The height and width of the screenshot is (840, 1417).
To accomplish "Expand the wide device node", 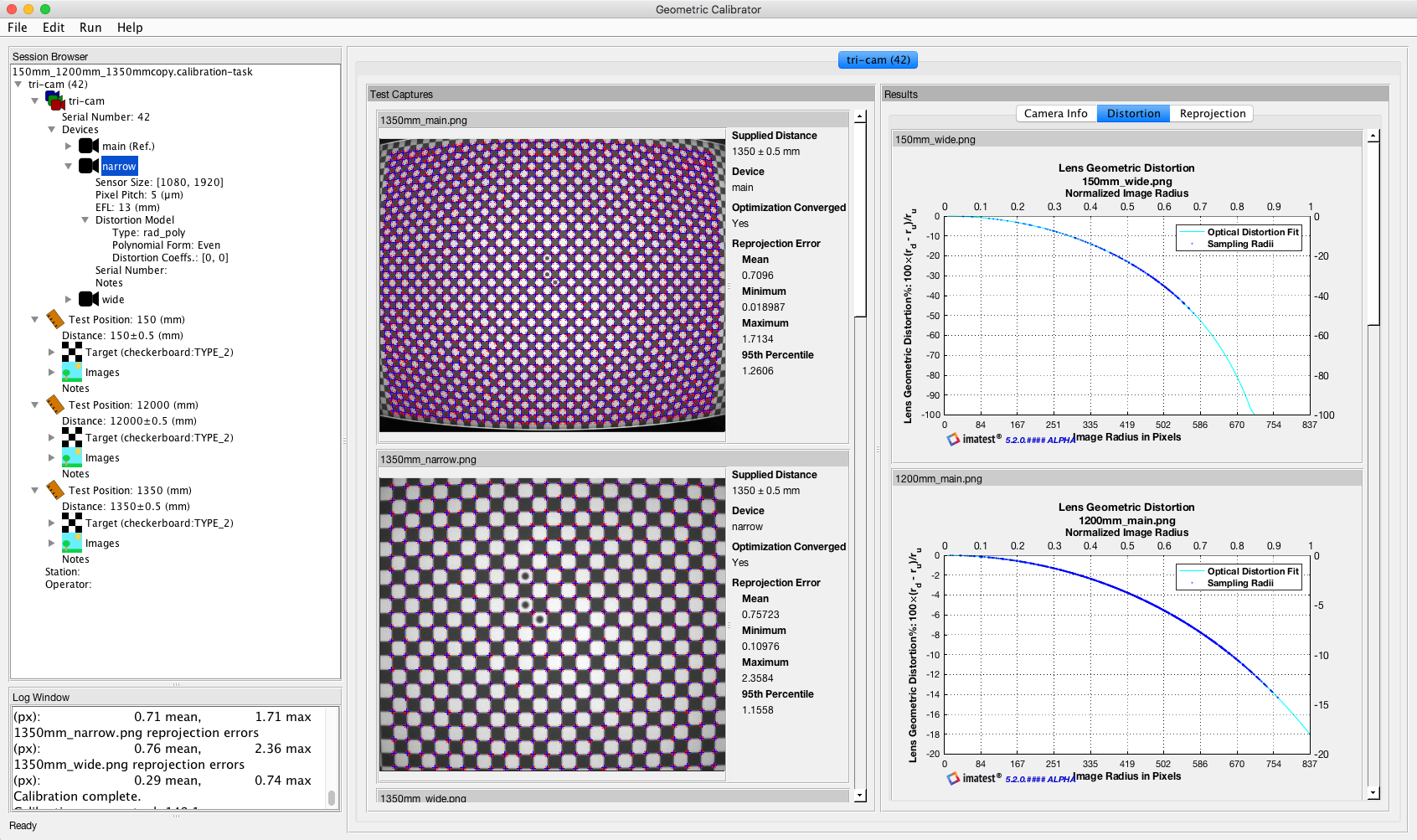I will [x=69, y=299].
